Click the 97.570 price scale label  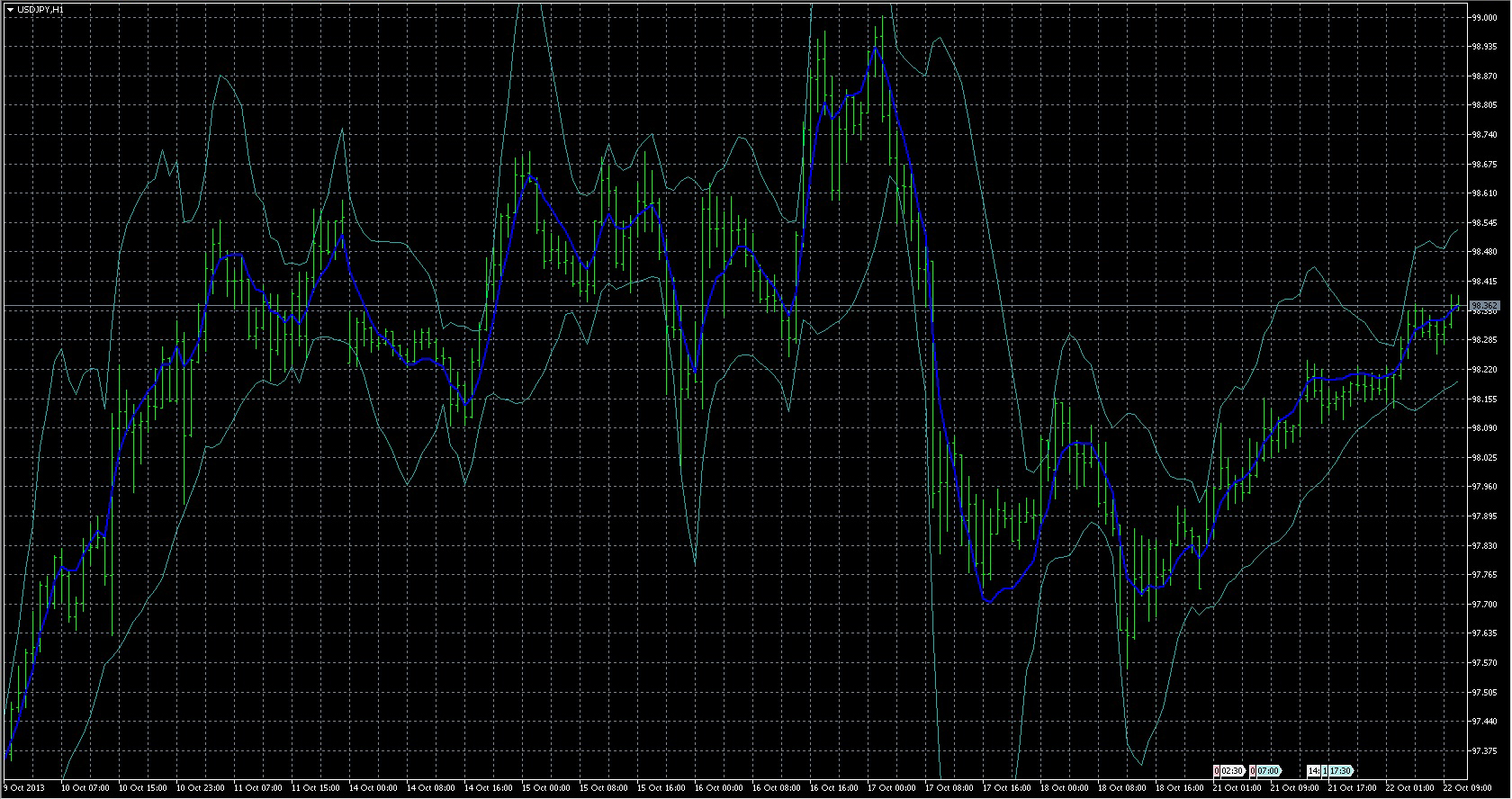click(x=1484, y=662)
